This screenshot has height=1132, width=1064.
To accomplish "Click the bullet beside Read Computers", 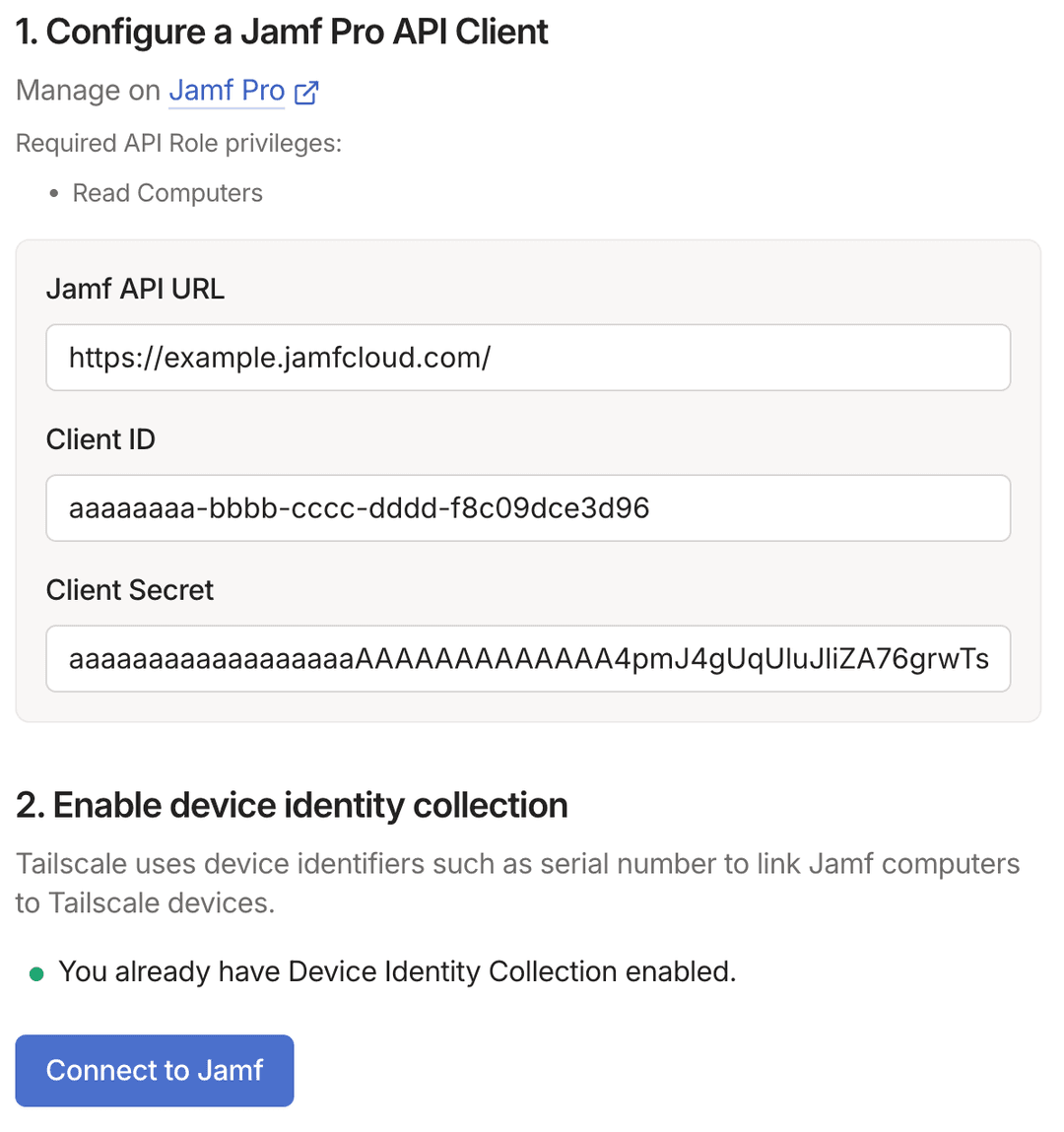I will coord(53,193).
